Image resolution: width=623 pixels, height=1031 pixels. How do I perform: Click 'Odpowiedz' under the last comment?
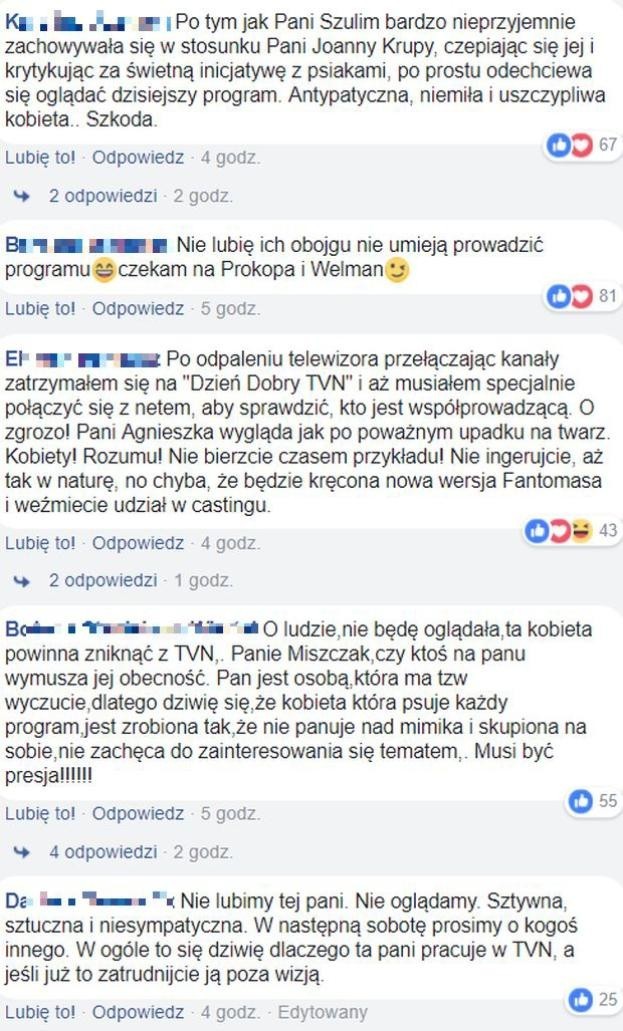(138, 1012)
